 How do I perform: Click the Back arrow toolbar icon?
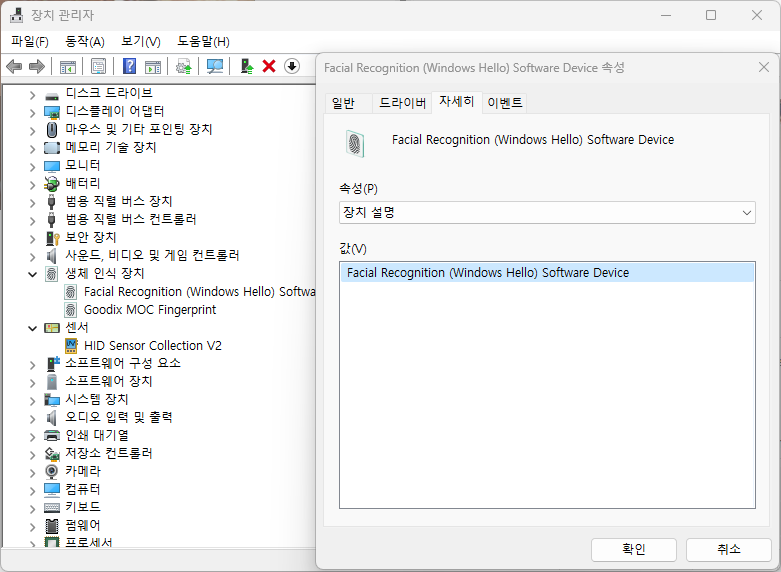[14, 66]
